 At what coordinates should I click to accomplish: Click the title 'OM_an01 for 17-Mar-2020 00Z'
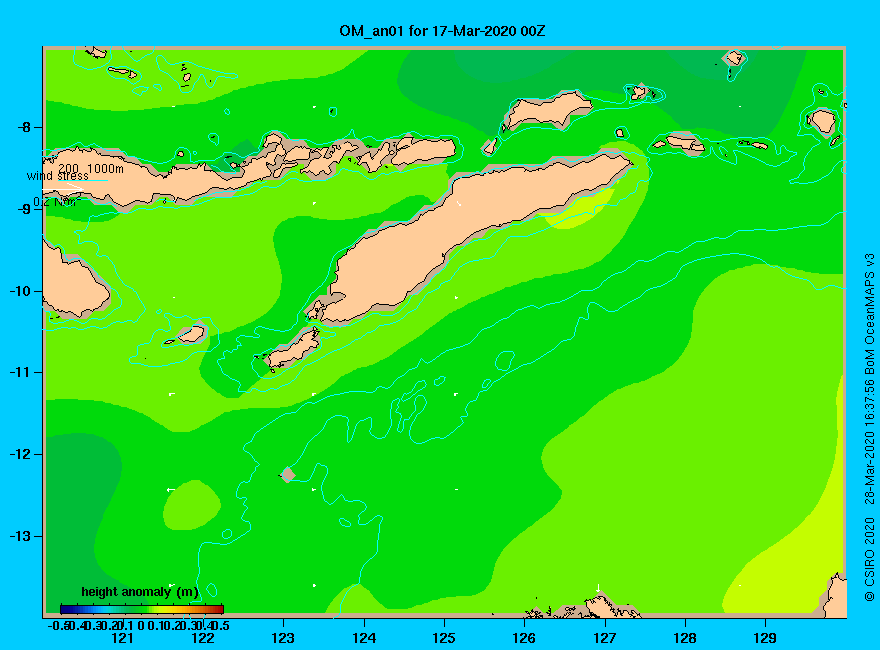442,30
